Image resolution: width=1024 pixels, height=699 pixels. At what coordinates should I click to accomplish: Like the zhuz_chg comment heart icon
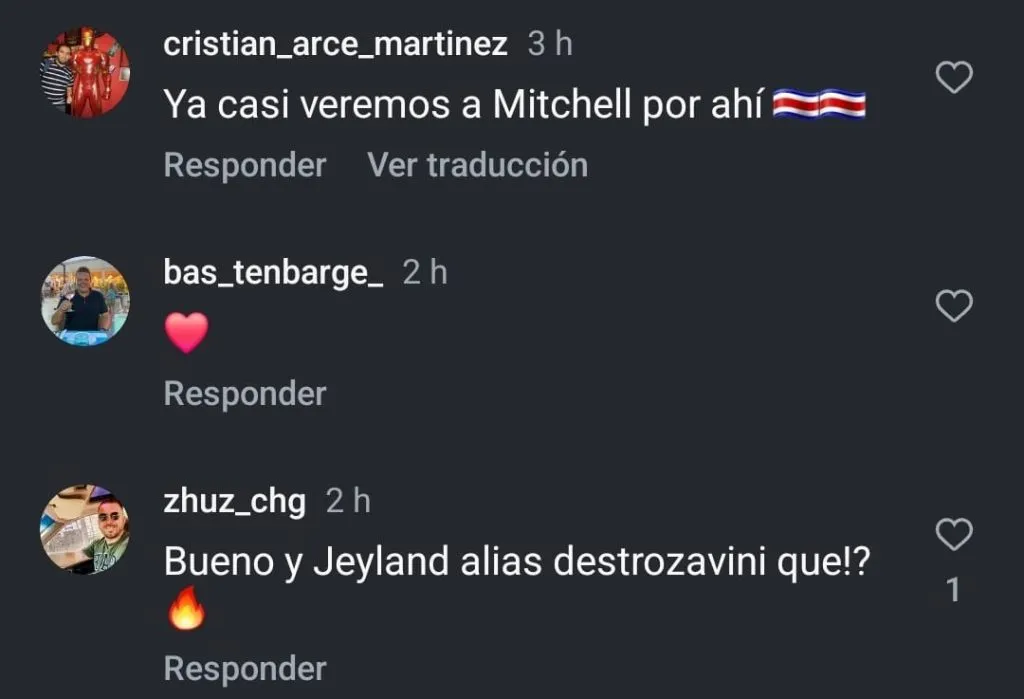click(954, 534)
